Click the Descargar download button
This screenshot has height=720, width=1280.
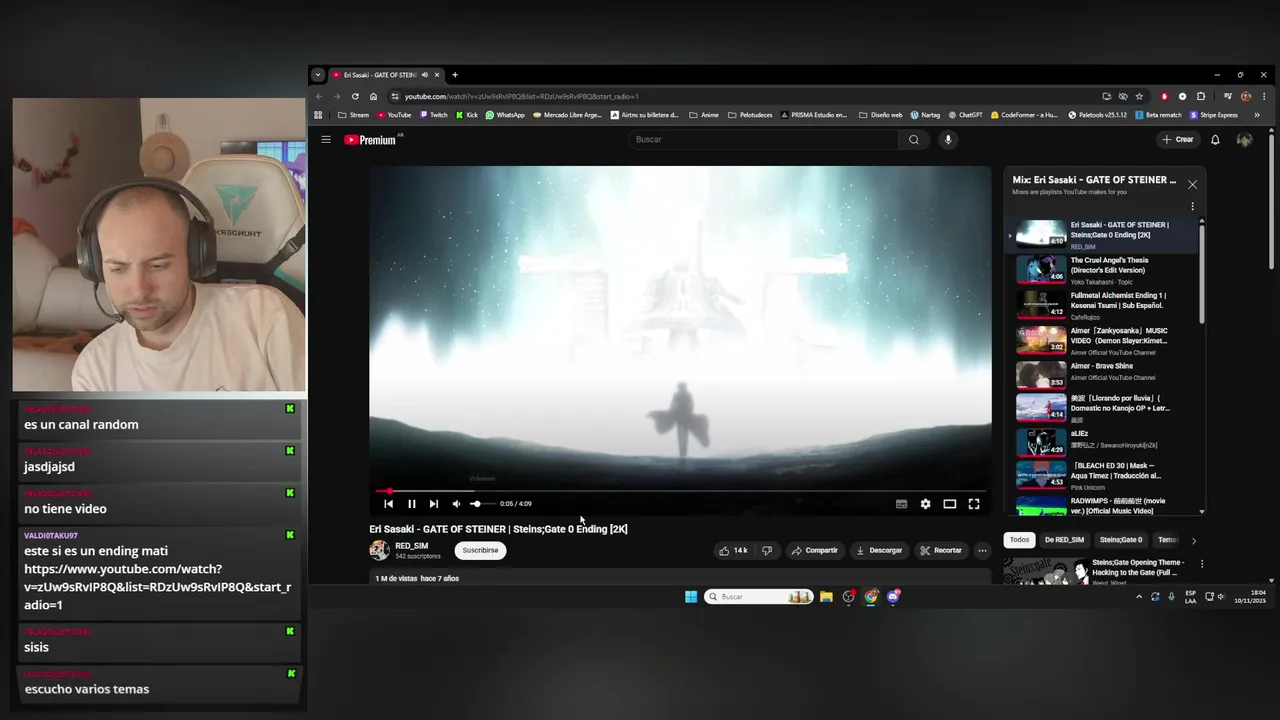point(879,550)
